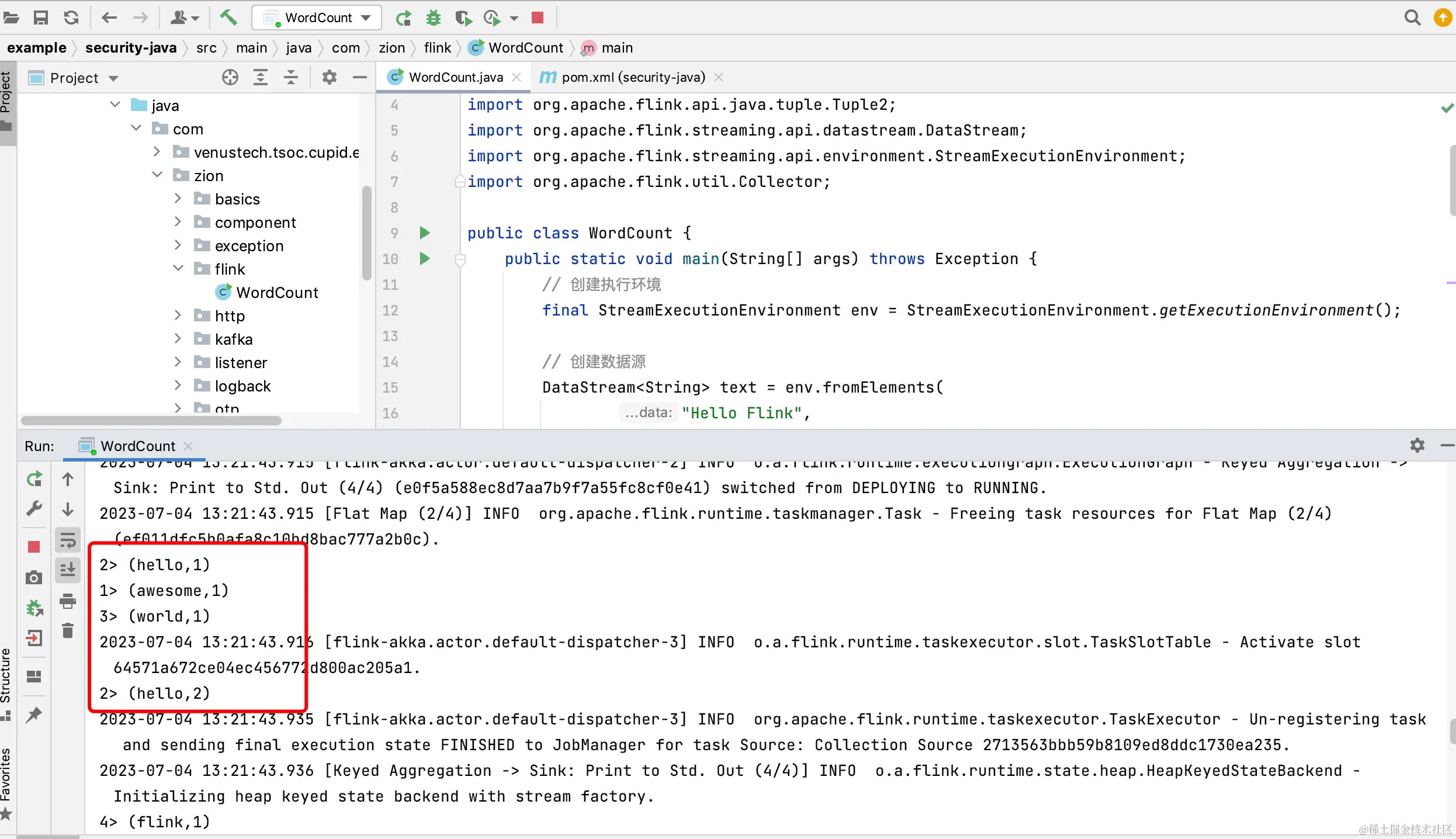Image resolution: width=1456 pixels, height=839 pixels.
Task: Switch to the pom.xml (security-java) tab
Action: click(633, 77)
